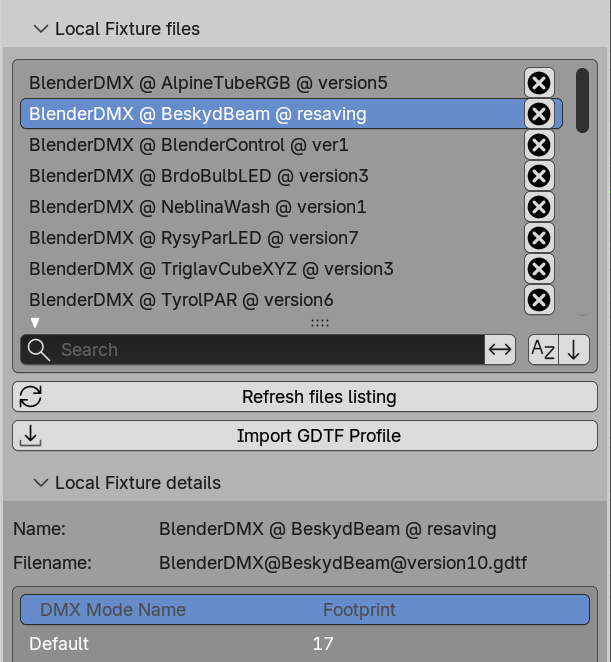Click the import download arrow icon
The height and width of the screenshot is (662, 611).
tap(30, 436)
